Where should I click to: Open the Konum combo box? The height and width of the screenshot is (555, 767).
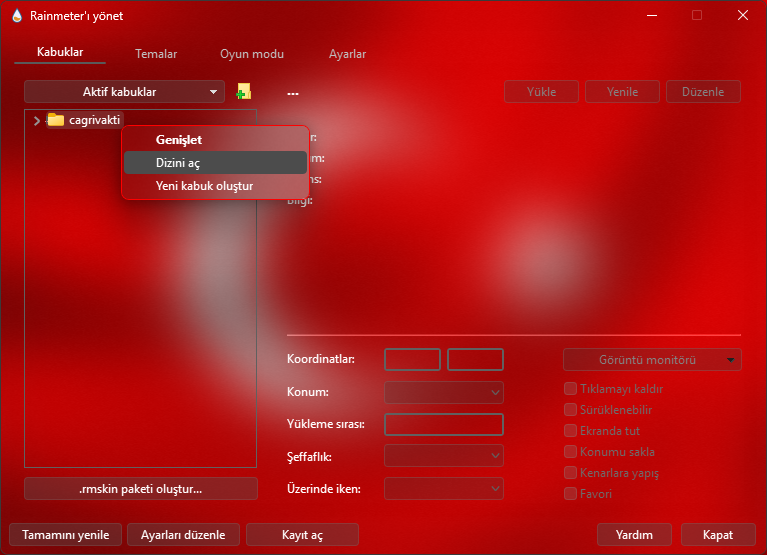click(x=444, y=392)
